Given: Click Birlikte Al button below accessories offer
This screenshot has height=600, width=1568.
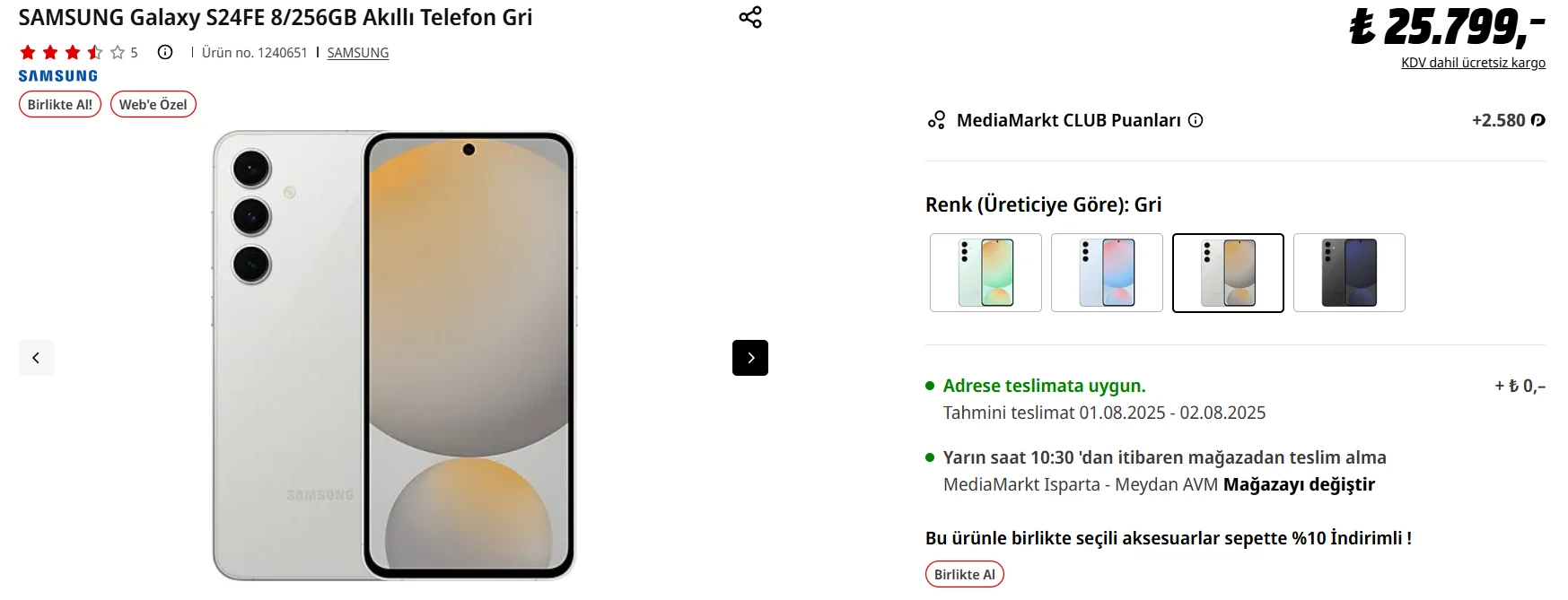Looking at the screenshot, I should pos(965,574).
